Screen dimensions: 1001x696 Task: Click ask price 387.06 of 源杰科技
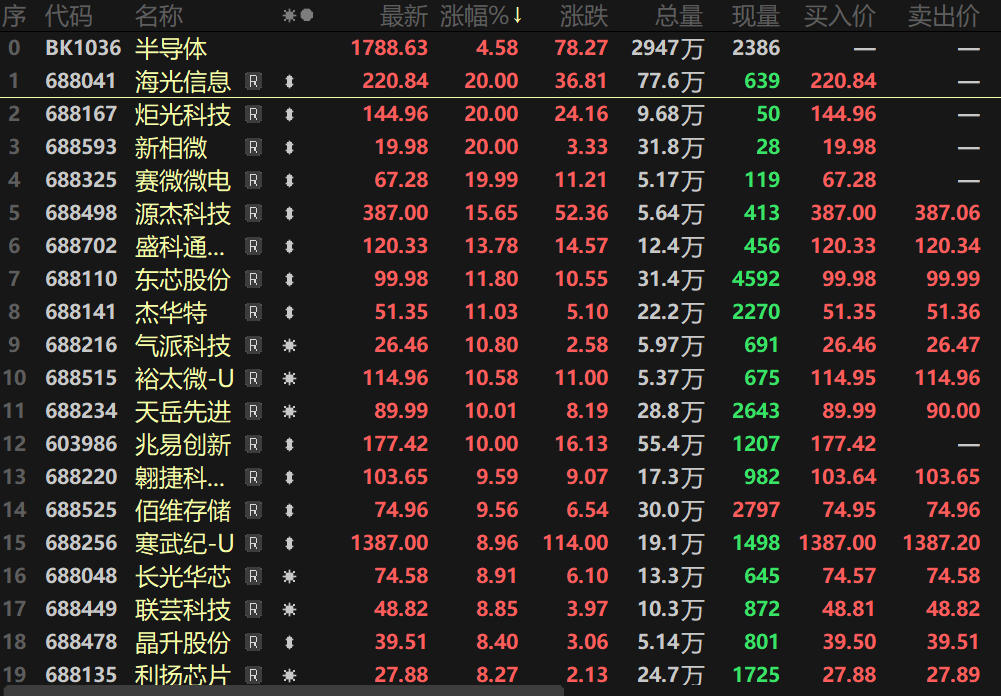point(947,213)
